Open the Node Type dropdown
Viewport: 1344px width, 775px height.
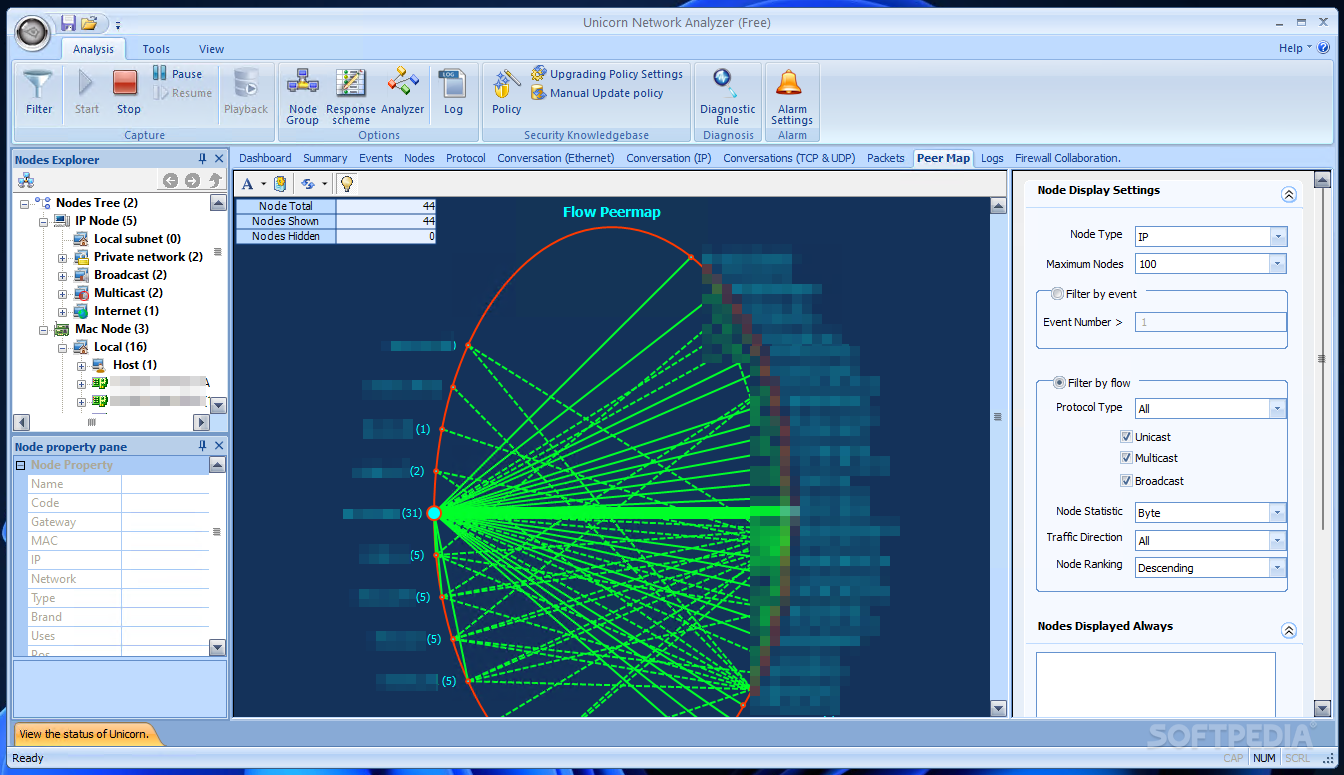pyautogui.click(x=1277, y=236)
